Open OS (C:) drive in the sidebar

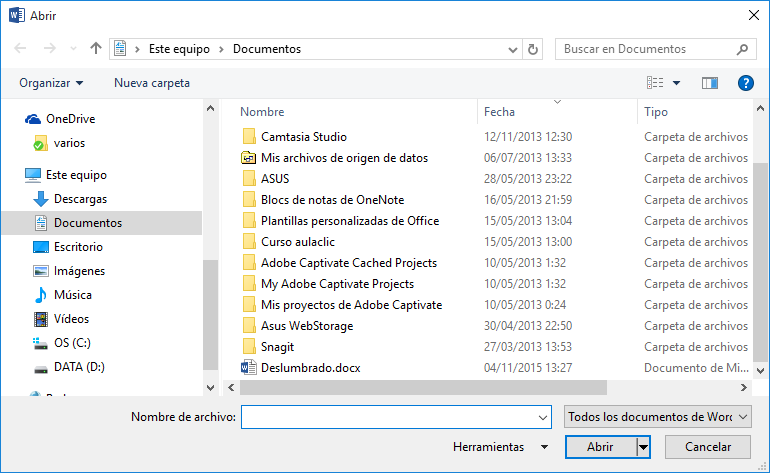(62, 343)
